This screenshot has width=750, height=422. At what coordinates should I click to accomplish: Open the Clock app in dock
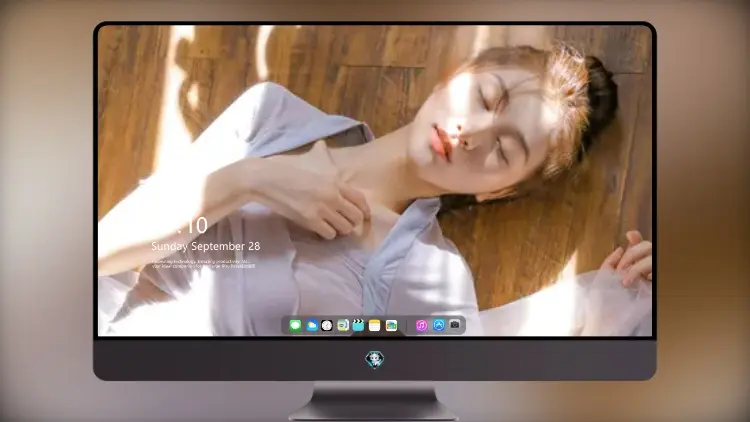(327, 325)
